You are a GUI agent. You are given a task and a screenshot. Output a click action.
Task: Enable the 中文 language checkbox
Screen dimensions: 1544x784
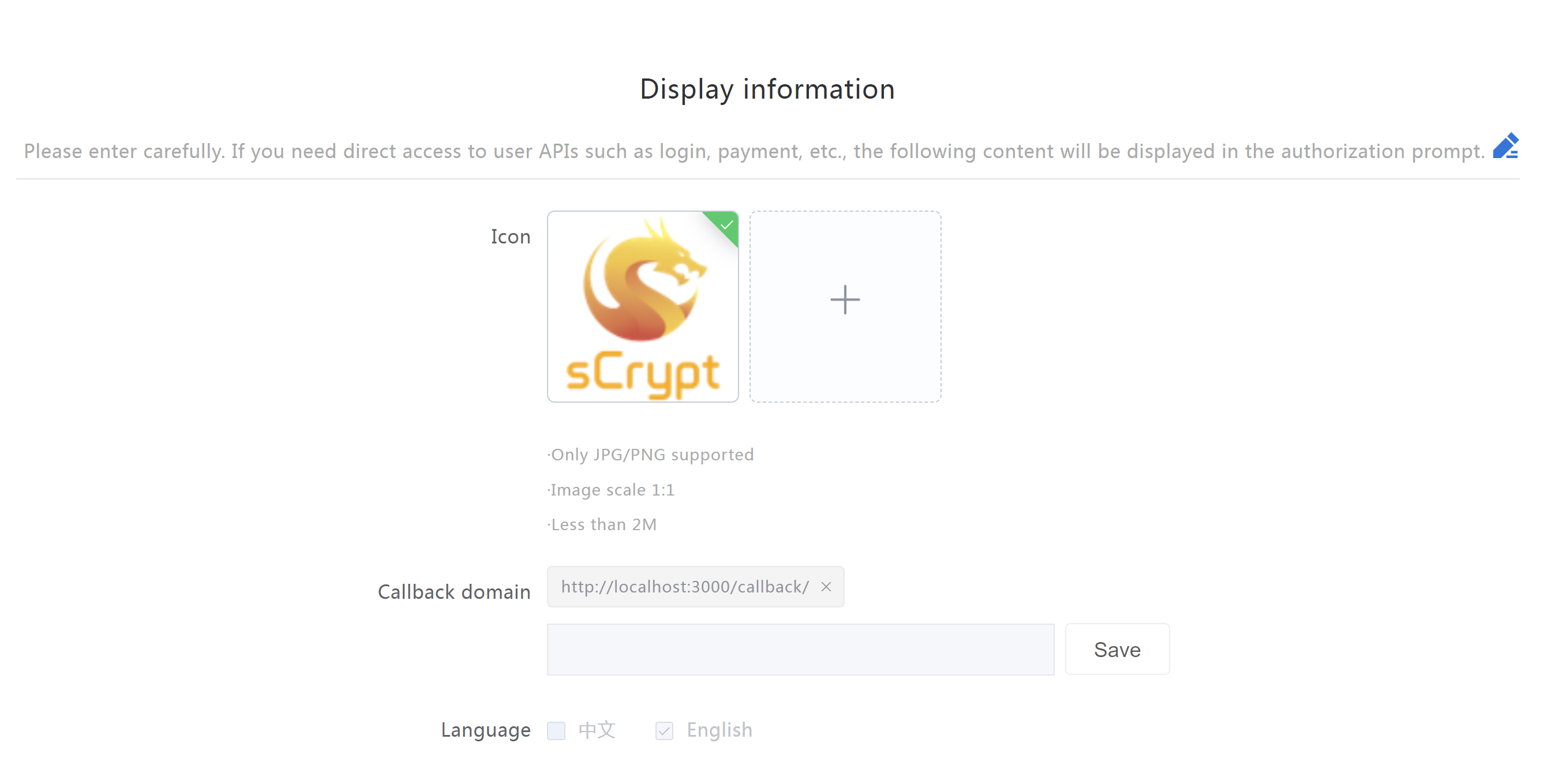click(556, 730)
